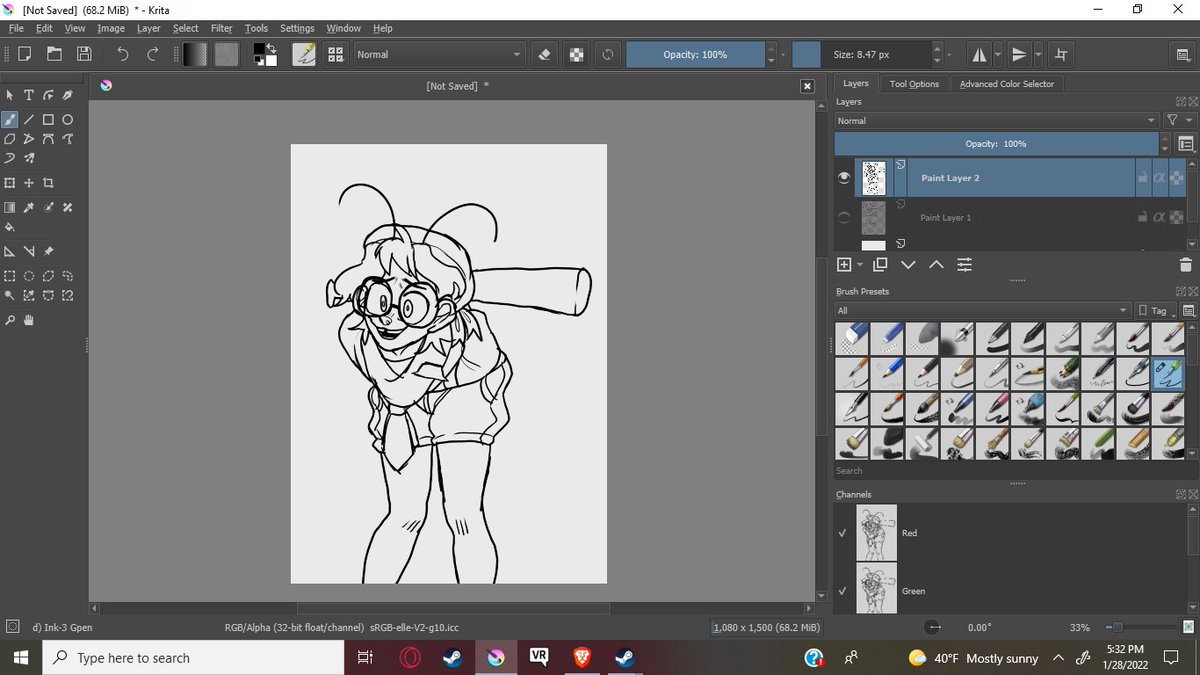
Task: Delete layer with trash icon
Action: point(1185,265)
